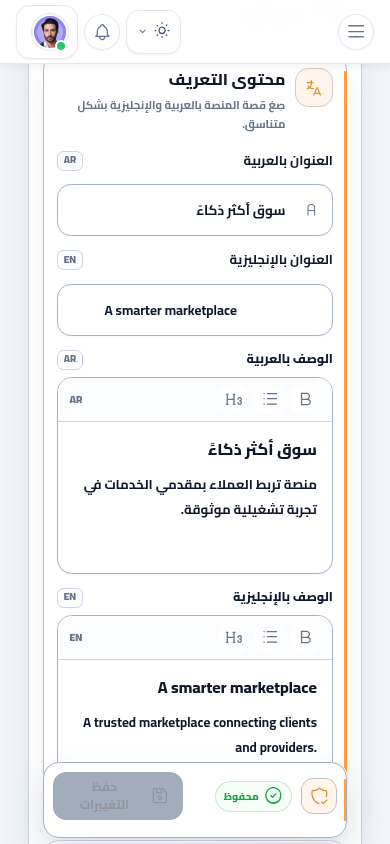This screenshot has width=390, height=844.
Task: Open the notifications bell
Action: coord(102,32)
